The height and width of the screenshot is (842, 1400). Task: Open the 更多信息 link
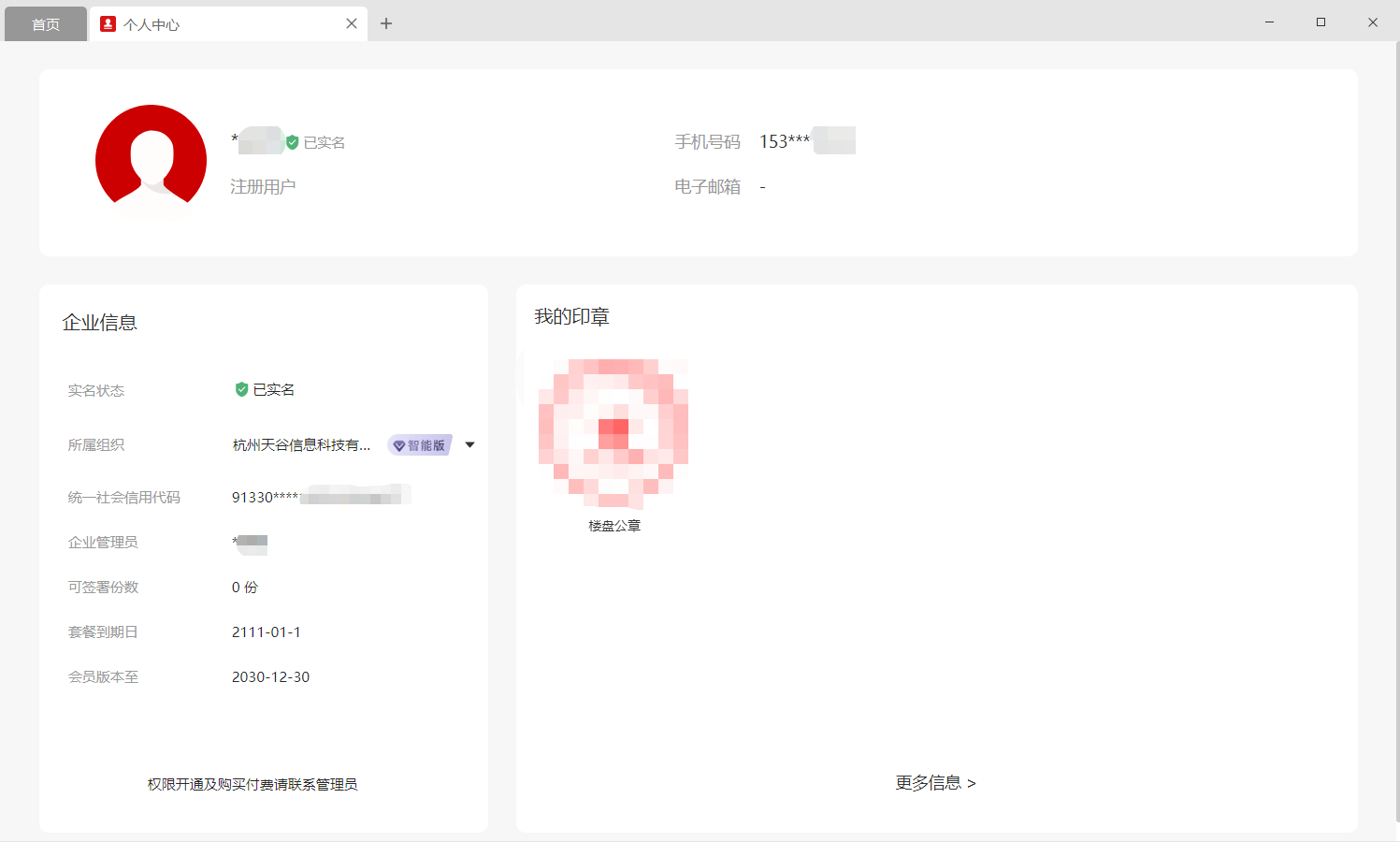(x=935, y=783)
